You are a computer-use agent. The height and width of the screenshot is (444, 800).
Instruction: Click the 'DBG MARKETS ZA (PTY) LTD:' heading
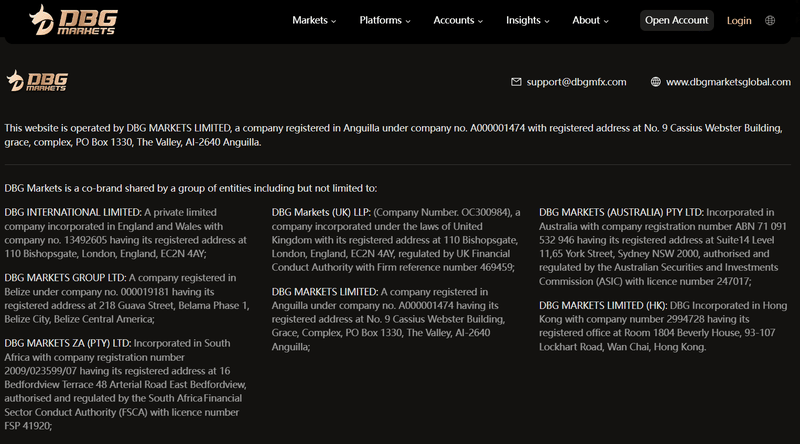(x=68, y=343)
